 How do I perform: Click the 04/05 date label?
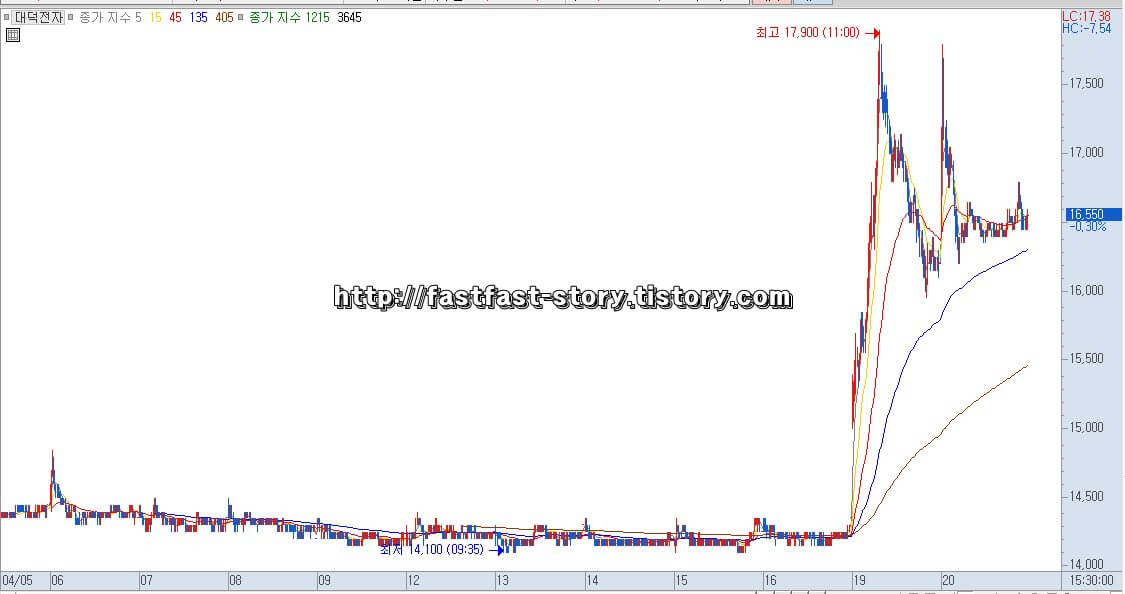click(x=17, y=580)
